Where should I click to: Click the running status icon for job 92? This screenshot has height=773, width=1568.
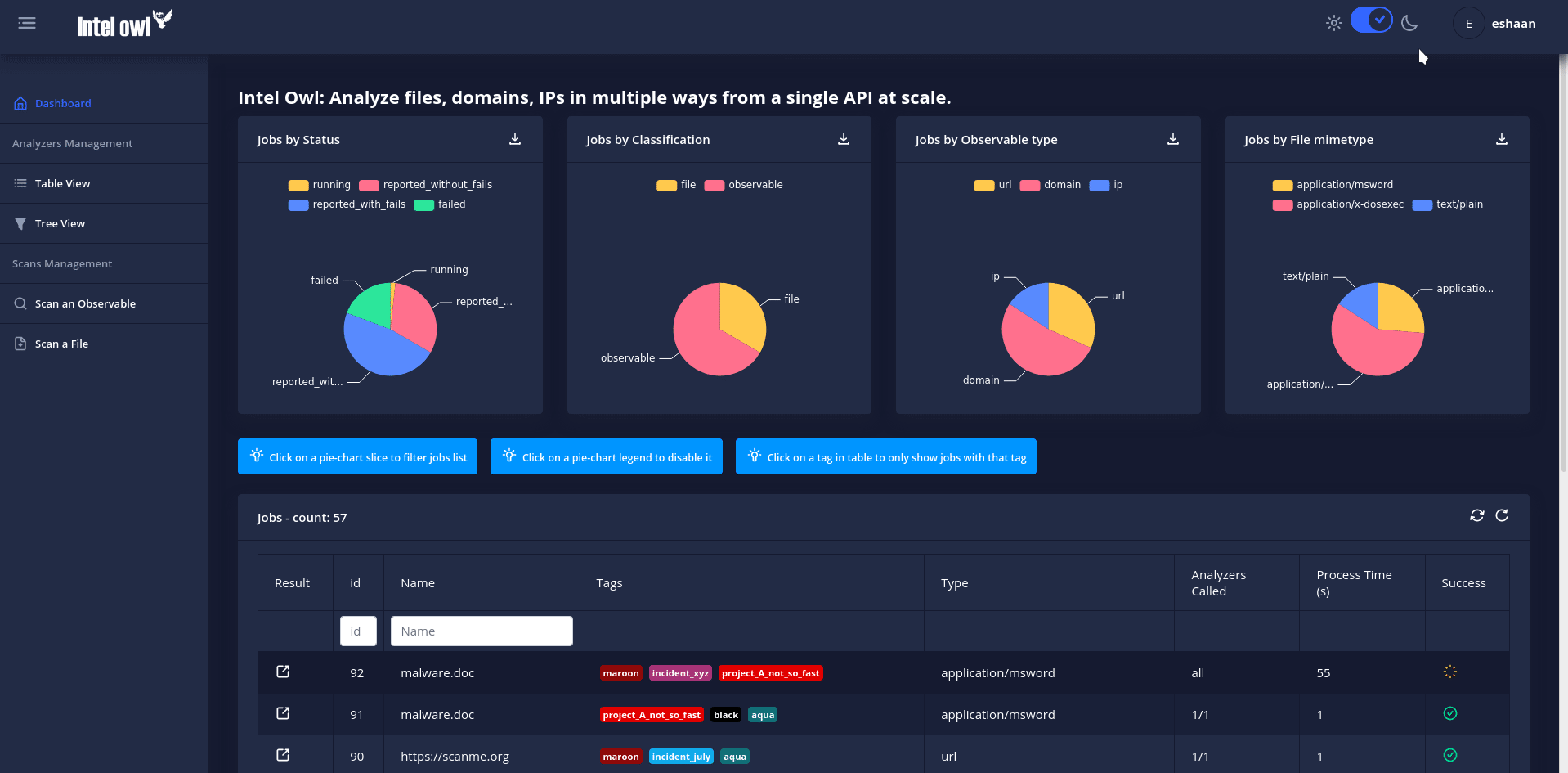tap(1450, 672)
